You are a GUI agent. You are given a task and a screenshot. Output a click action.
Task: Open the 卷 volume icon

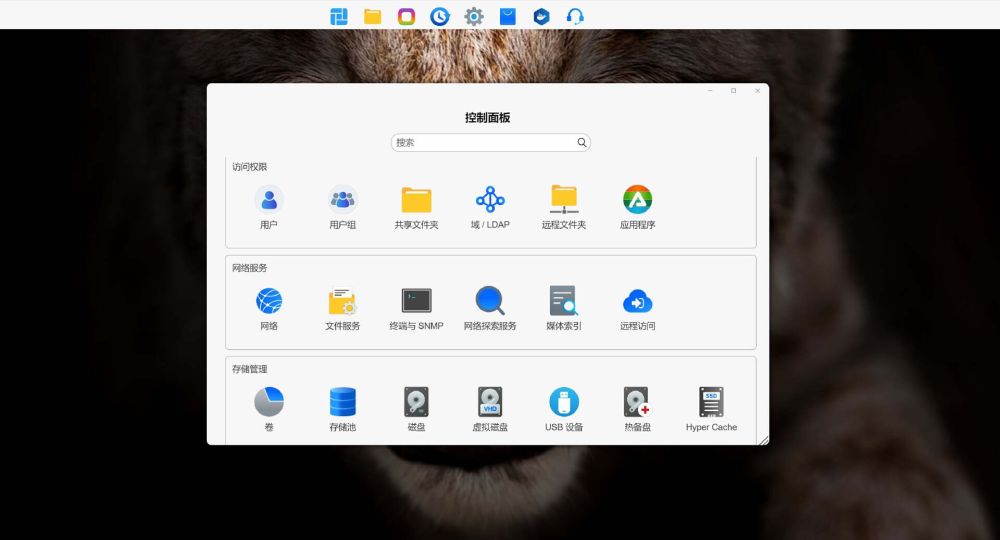coord(268,402)
